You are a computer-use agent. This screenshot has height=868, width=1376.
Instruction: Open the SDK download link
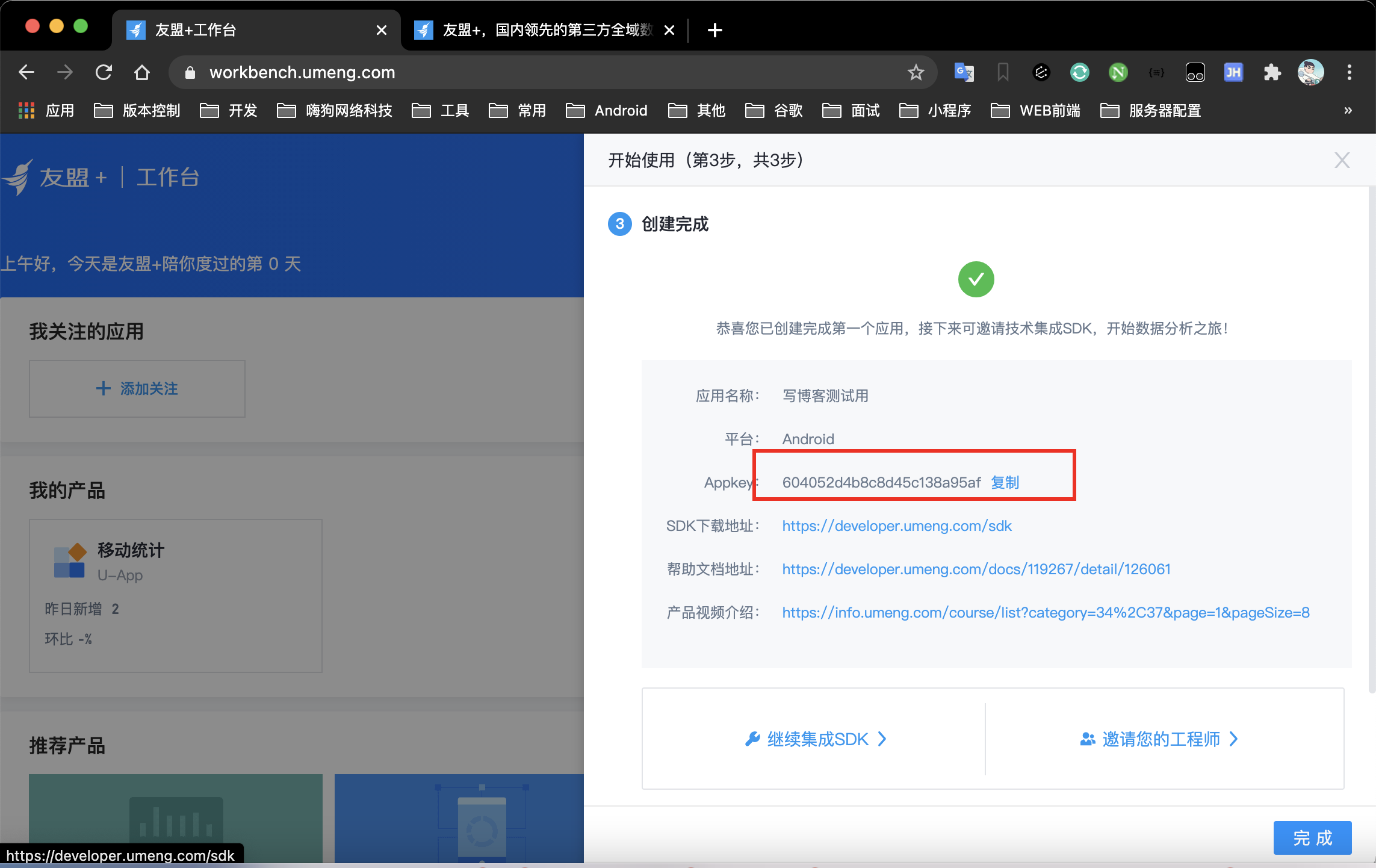pyautogui.click(x=897, y=525)
